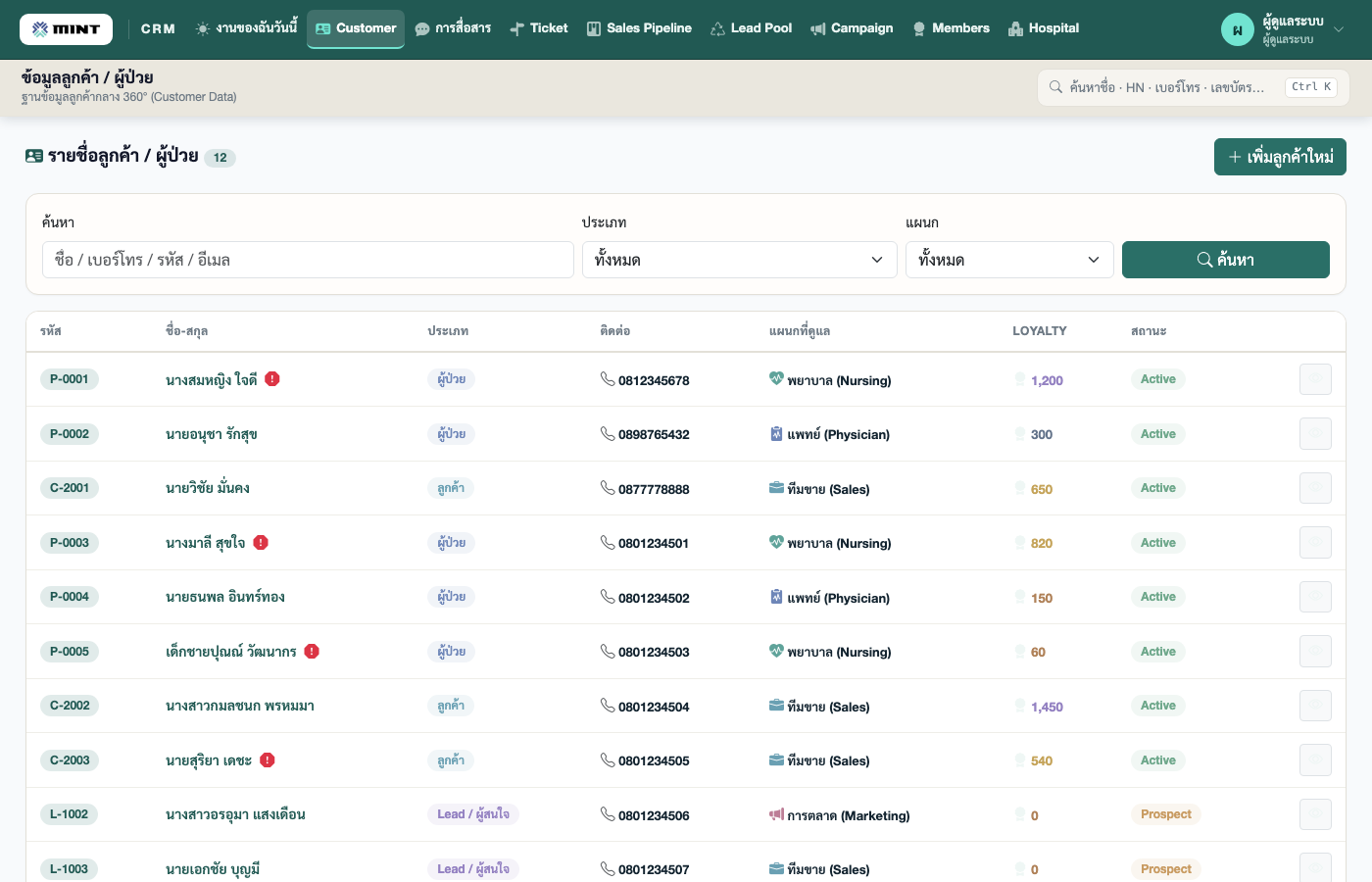Switch to การสื่อสาร tab
Viewport: 1372px width, 882px height.
(x=453, y=28)
